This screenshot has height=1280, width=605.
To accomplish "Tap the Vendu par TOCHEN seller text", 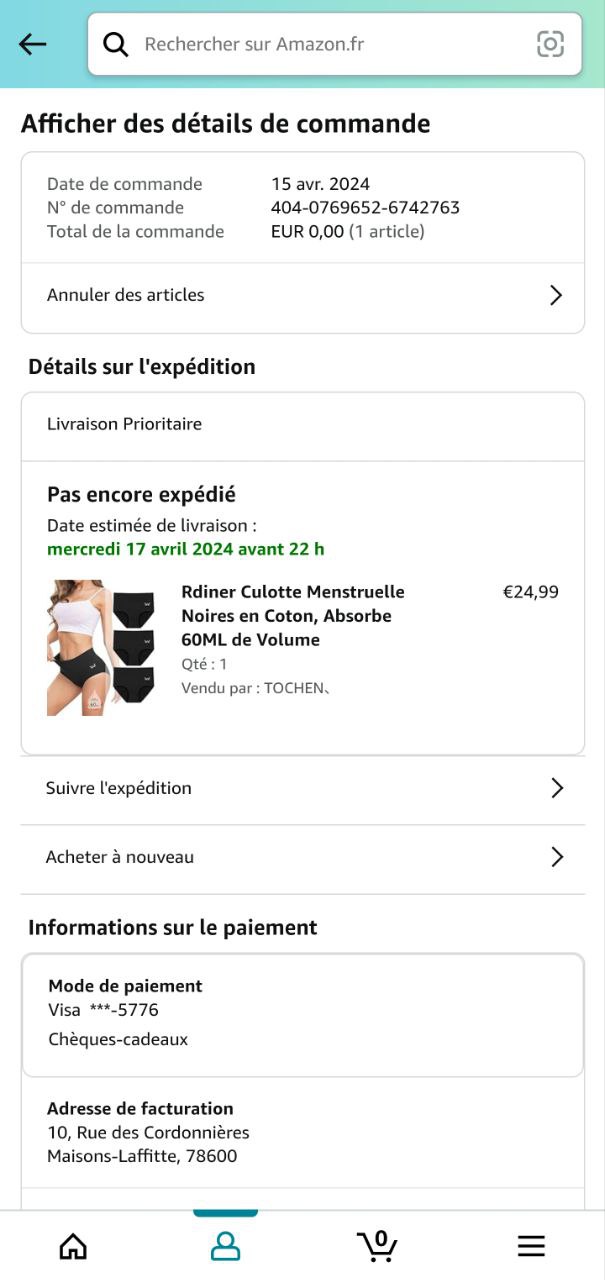I will click(255, 688).
